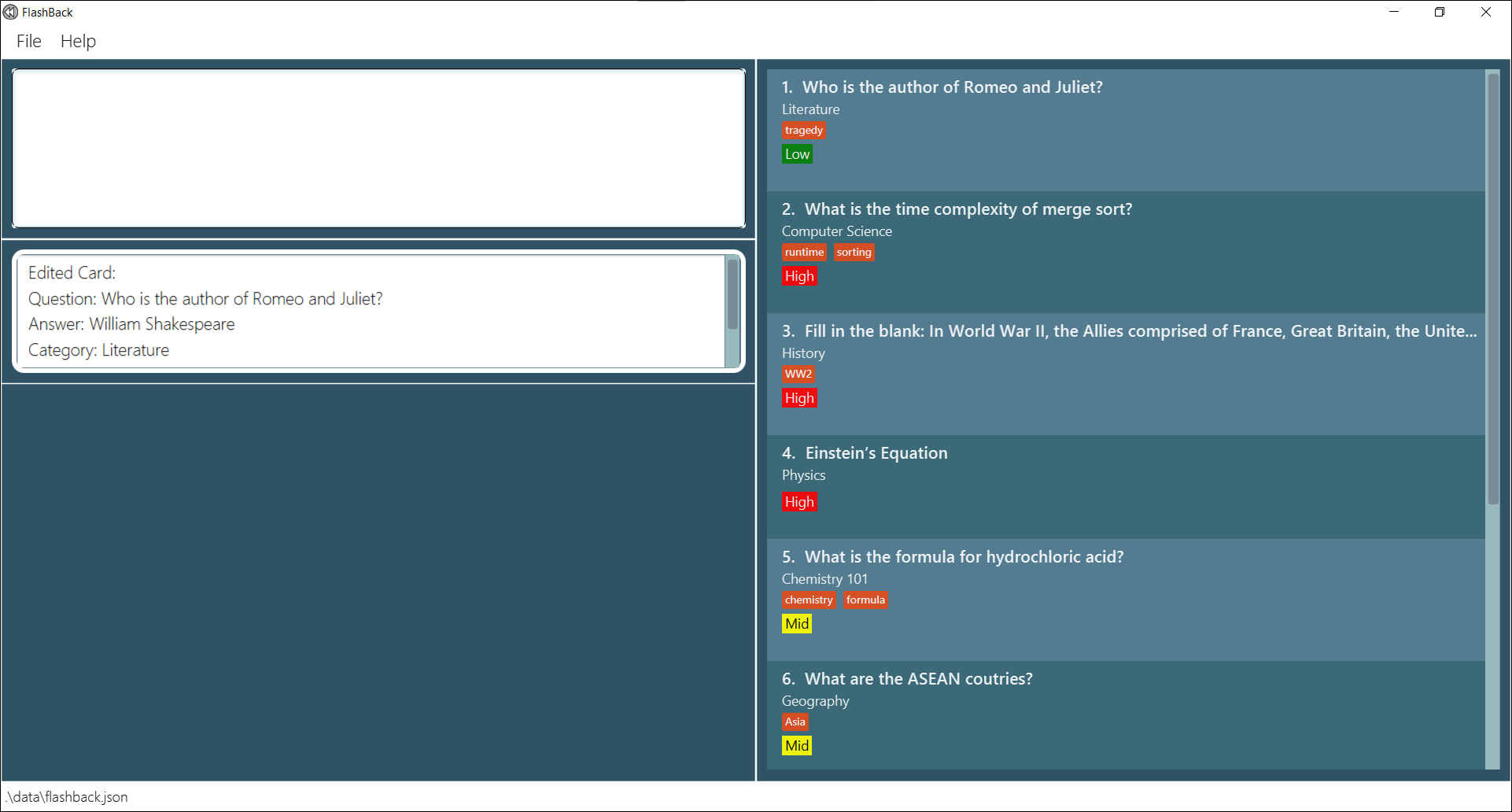1512x812 pixels.
Task: Click the yellow 'Mid' badge on hydrochloric acid card
Action: (797, 624)
